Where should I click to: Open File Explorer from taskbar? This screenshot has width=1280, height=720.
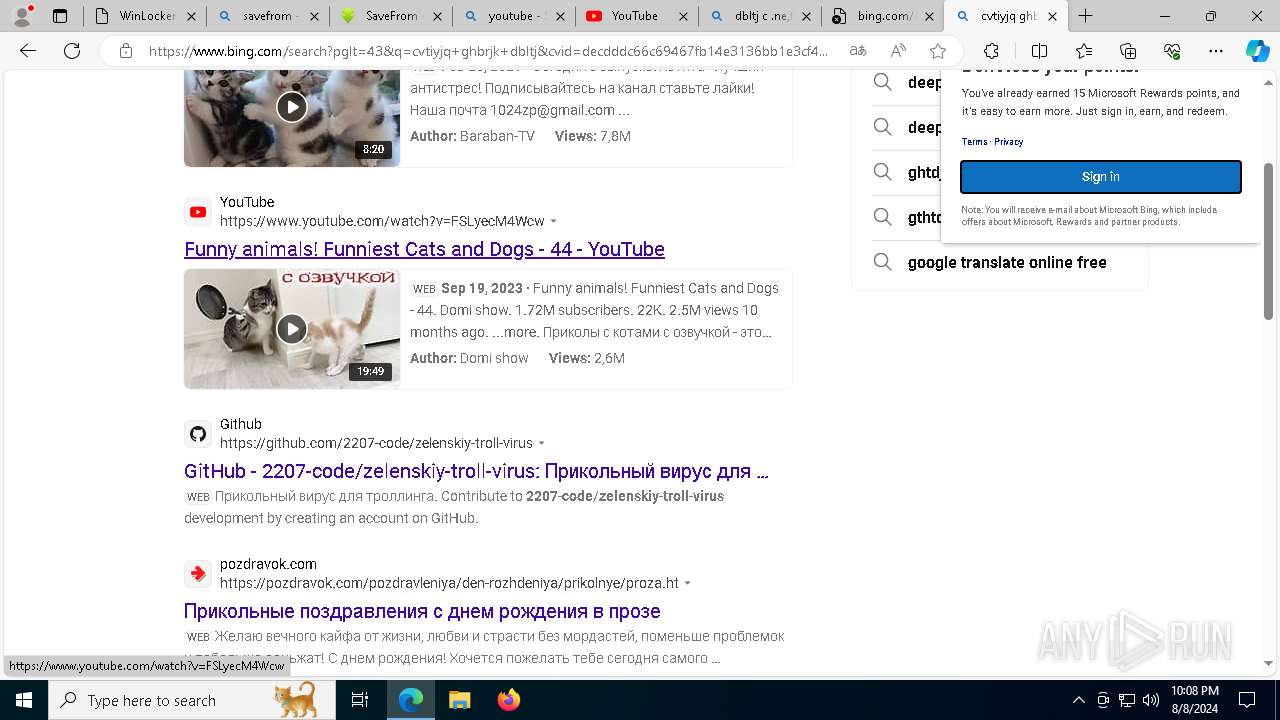(459, 700)
